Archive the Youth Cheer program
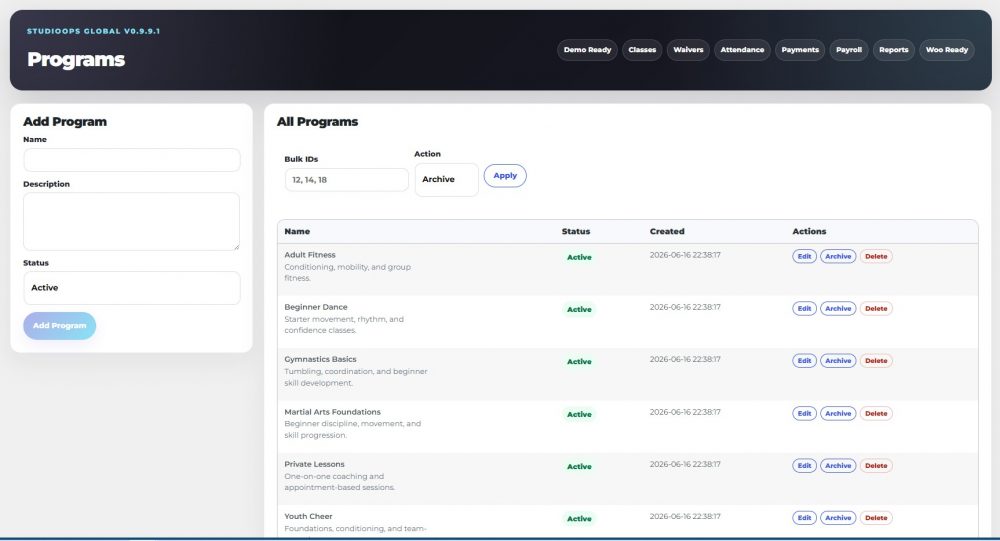 (x=838, y=518)
